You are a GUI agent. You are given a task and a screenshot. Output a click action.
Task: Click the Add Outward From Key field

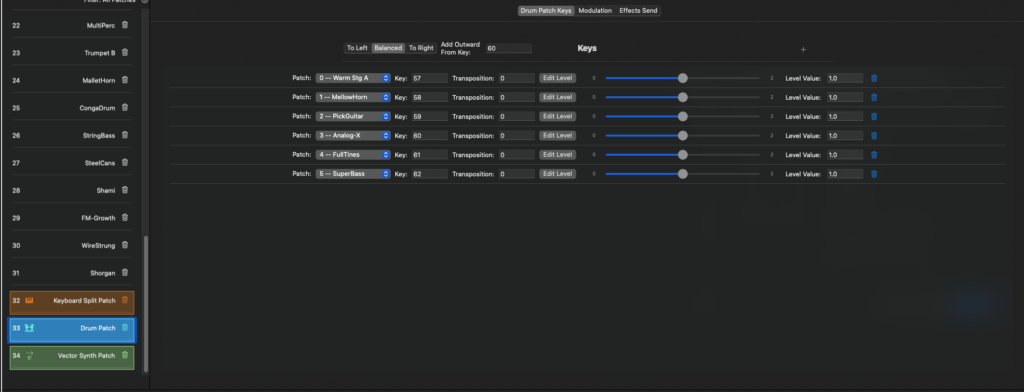point(509,48)
